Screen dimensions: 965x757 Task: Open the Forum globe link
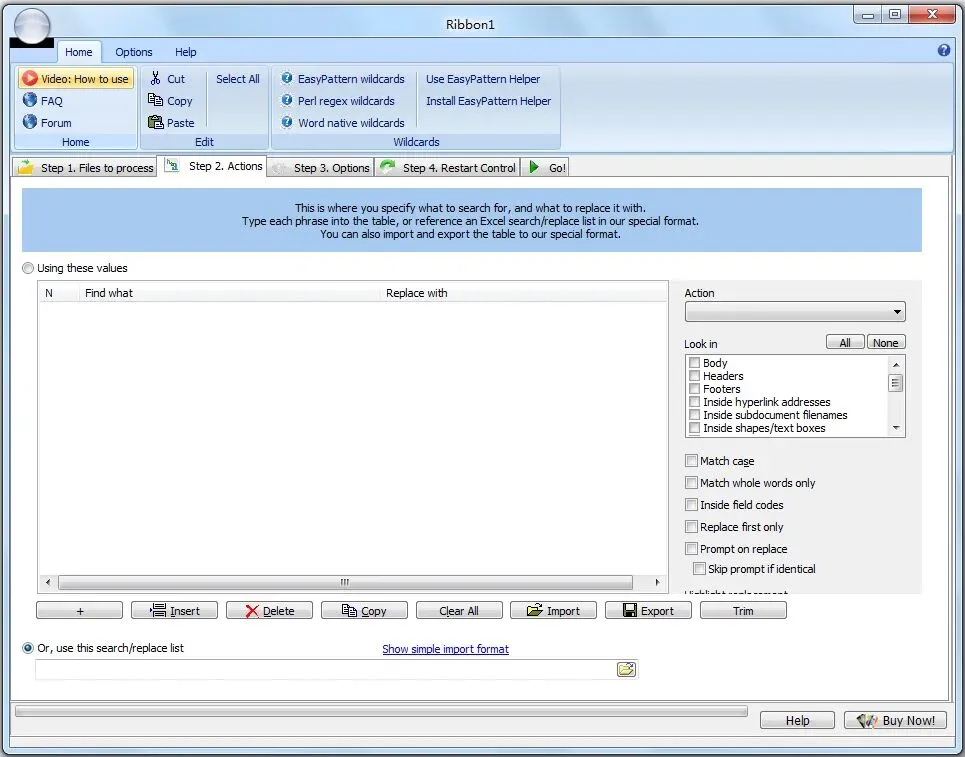tap(47, 122)
